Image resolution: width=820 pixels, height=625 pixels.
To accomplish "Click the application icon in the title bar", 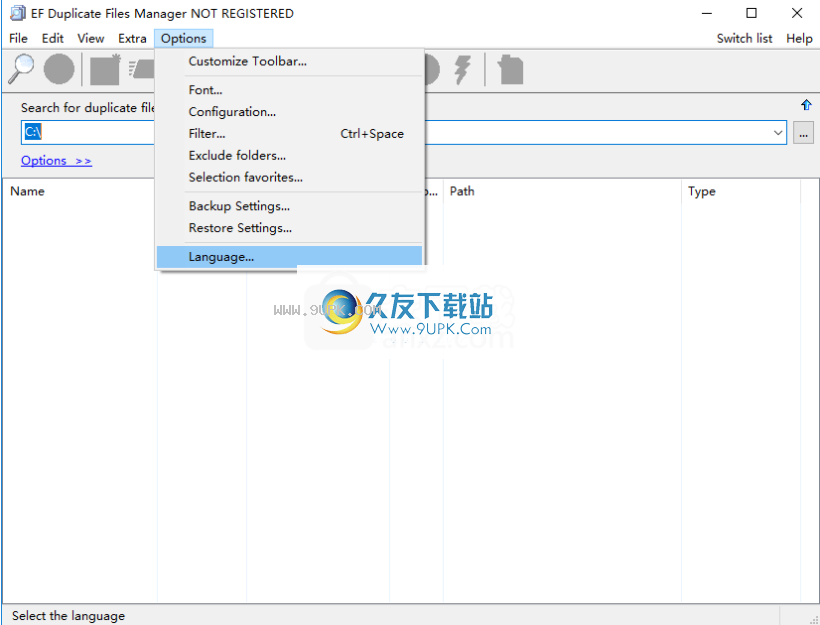I will point(18,13).
